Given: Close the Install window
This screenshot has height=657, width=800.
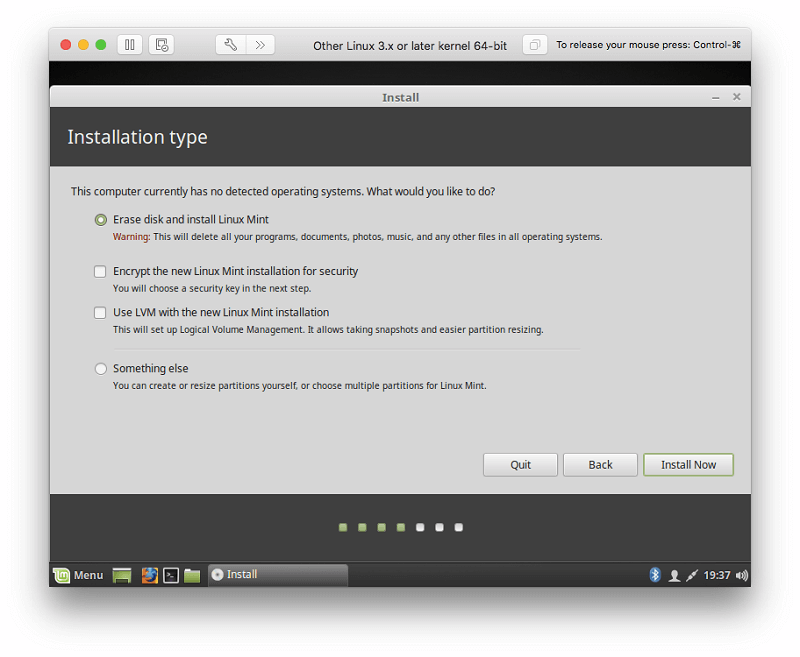Looking at the screenshot, I should (736, 97).
